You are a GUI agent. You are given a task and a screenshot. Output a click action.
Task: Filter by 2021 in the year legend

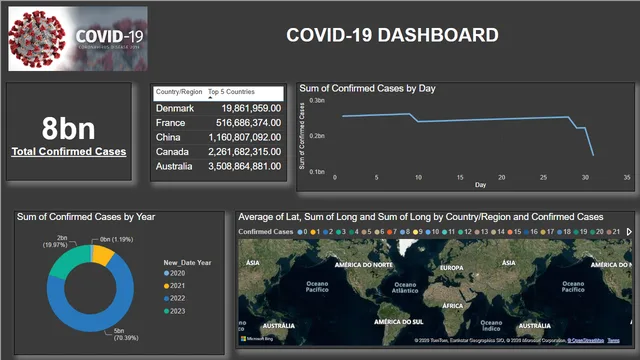175,286
